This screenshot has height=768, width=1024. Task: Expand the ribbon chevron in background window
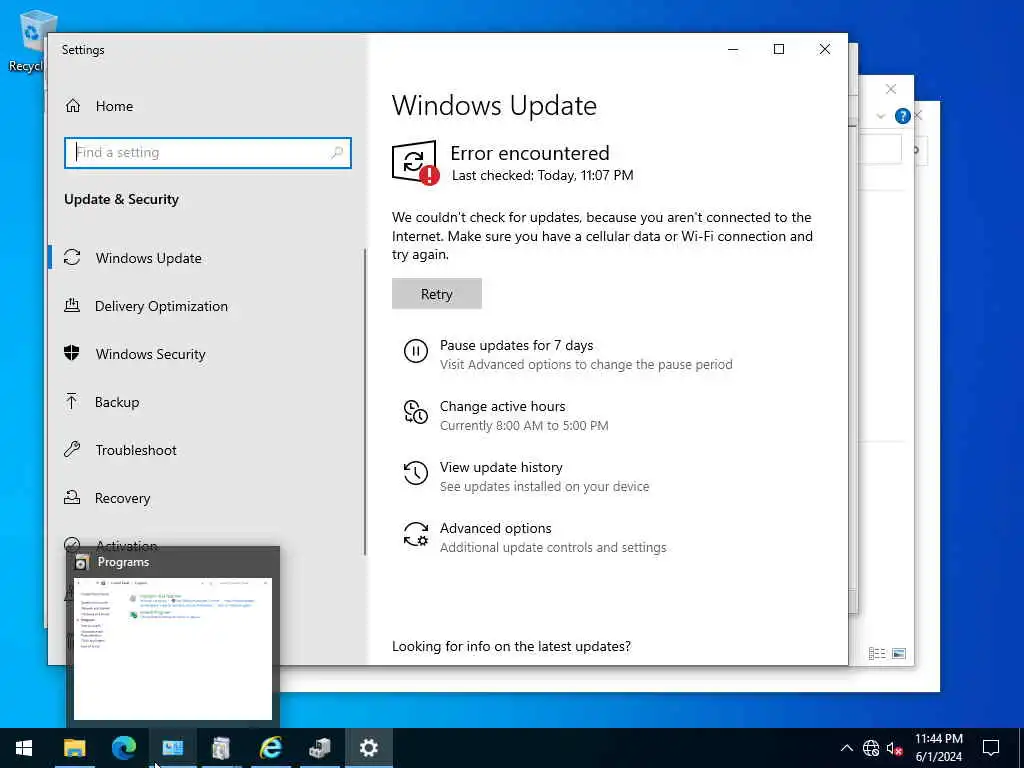(880, 116)
